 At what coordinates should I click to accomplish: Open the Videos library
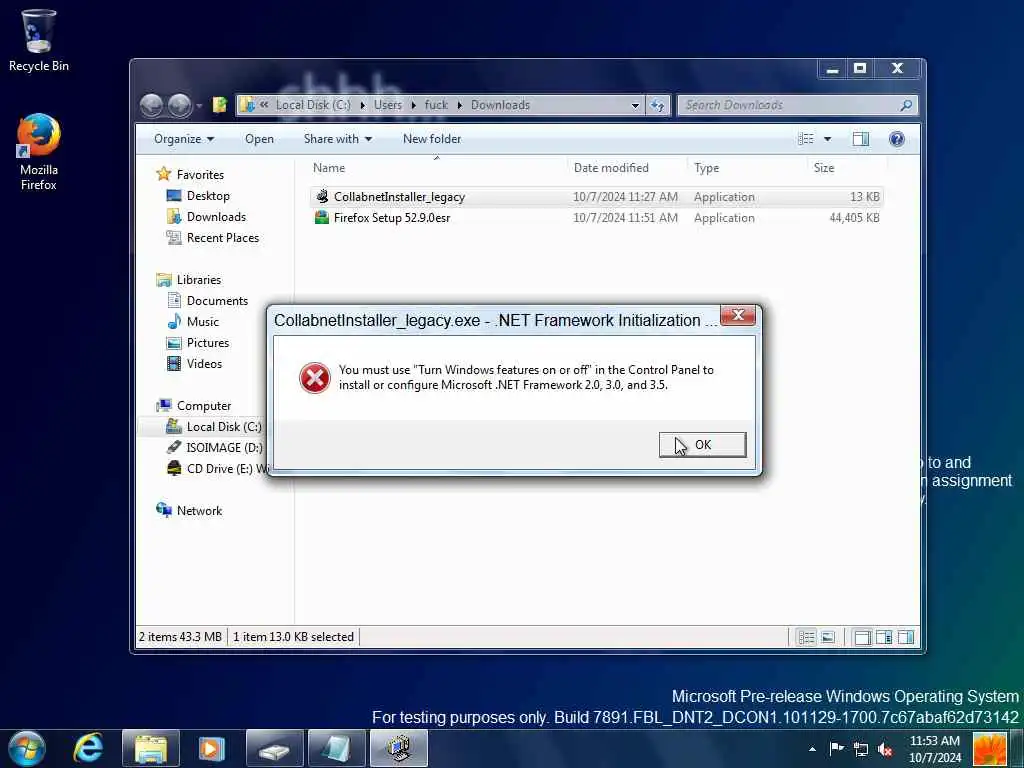tap(204, 363)
